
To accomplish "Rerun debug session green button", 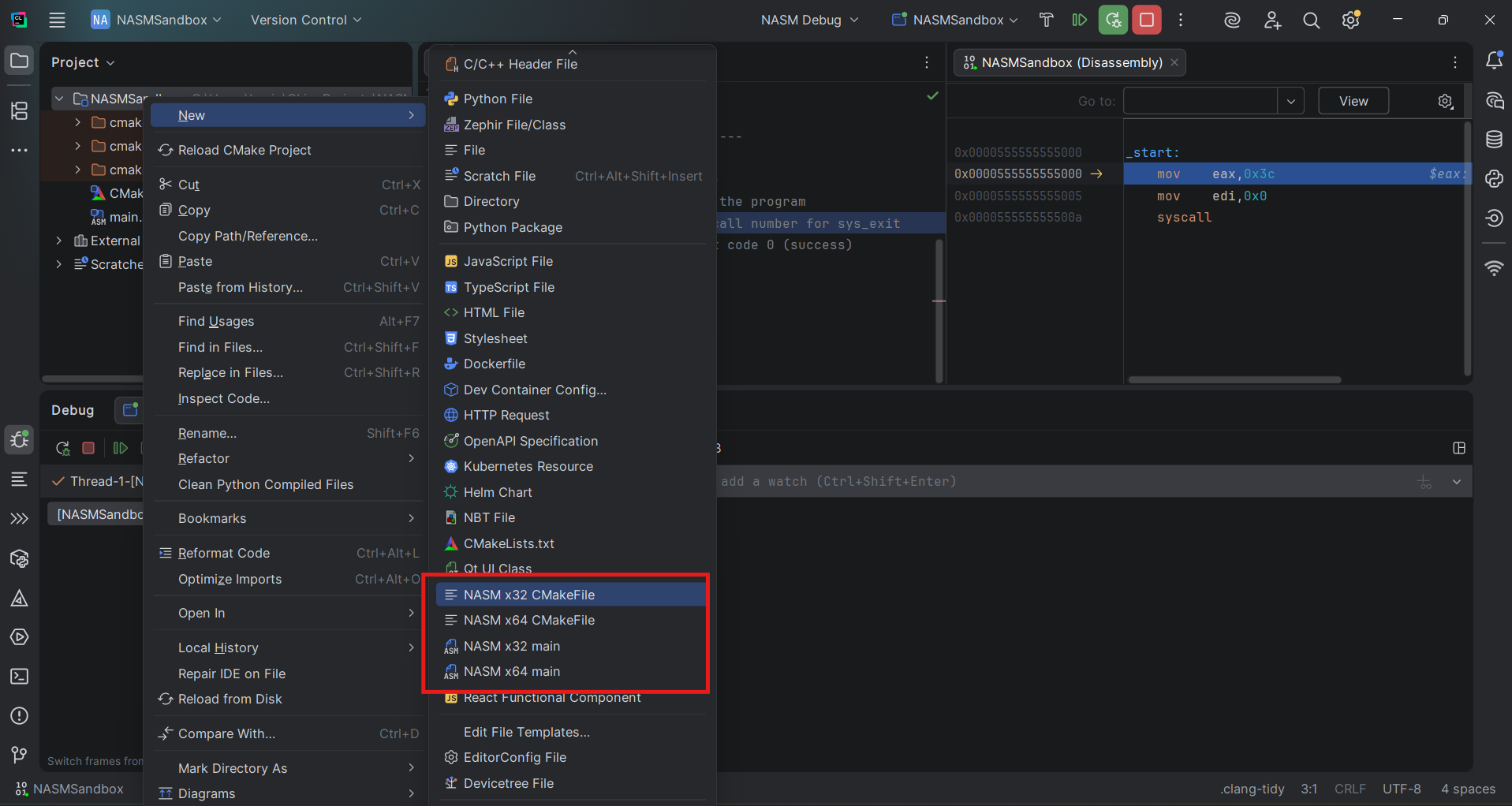I will (1113, 20).
